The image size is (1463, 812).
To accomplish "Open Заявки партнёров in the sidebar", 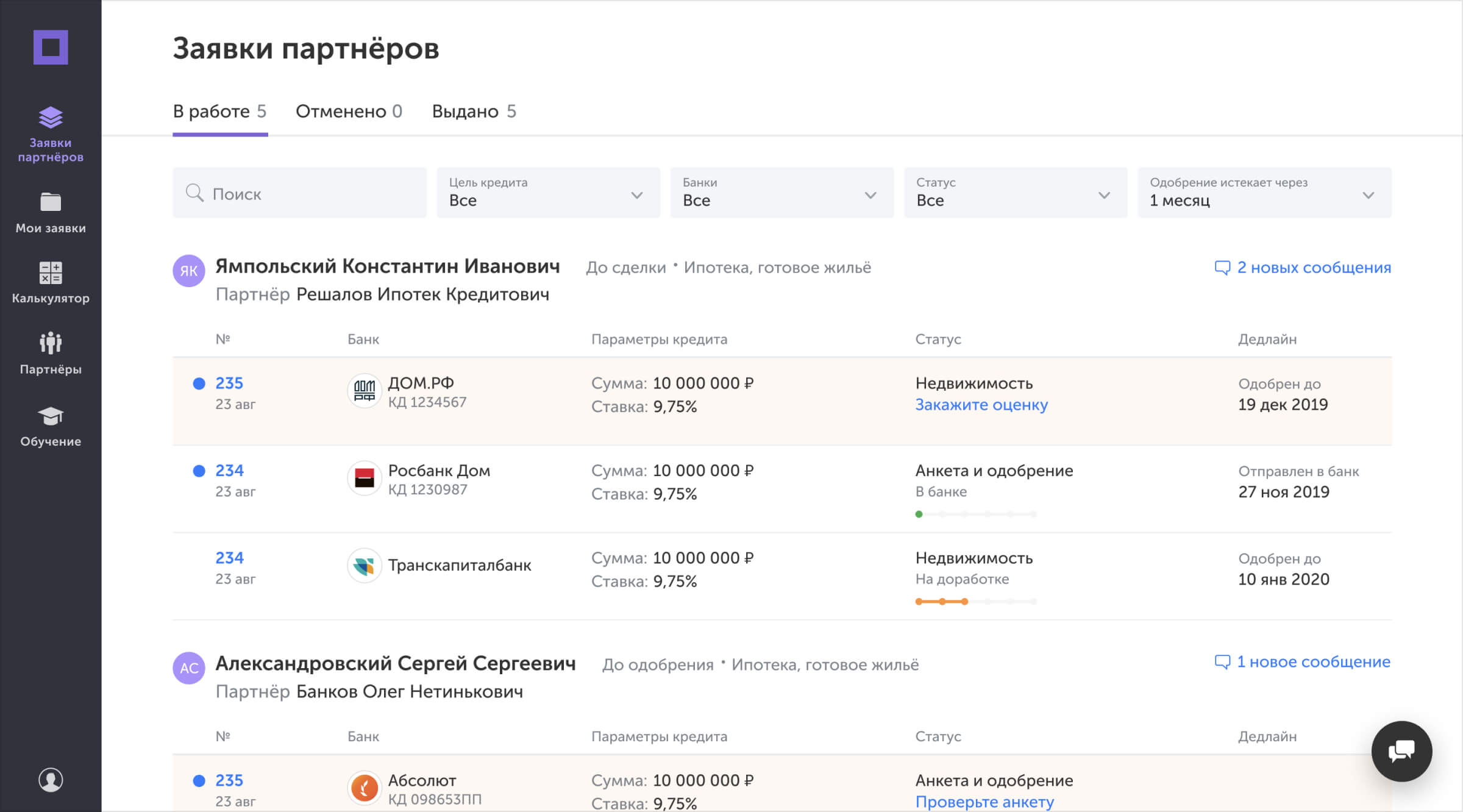I will (x=51, y=135).
